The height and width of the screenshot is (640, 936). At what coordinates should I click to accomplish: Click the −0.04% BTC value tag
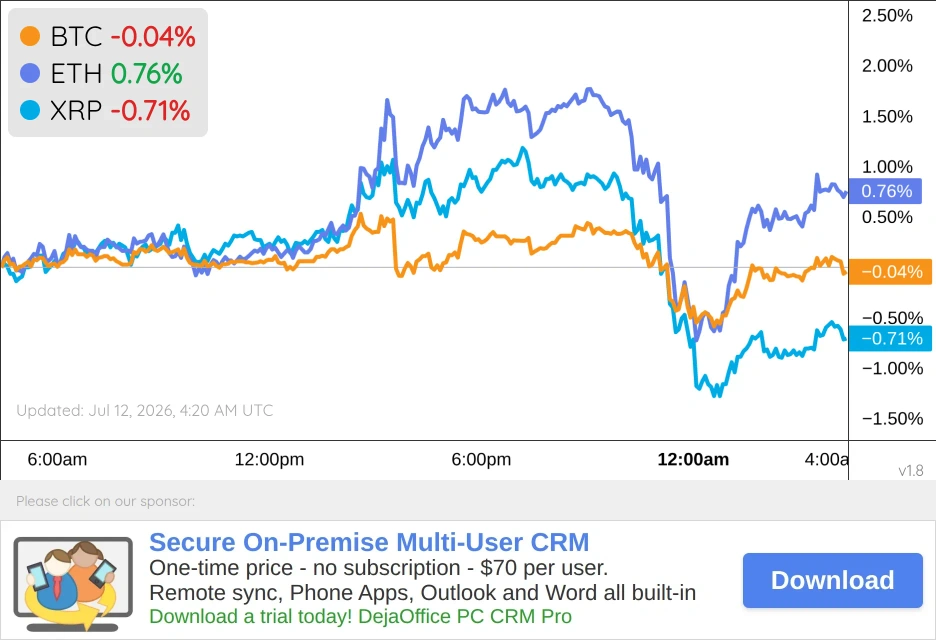(x=890, y=272)
